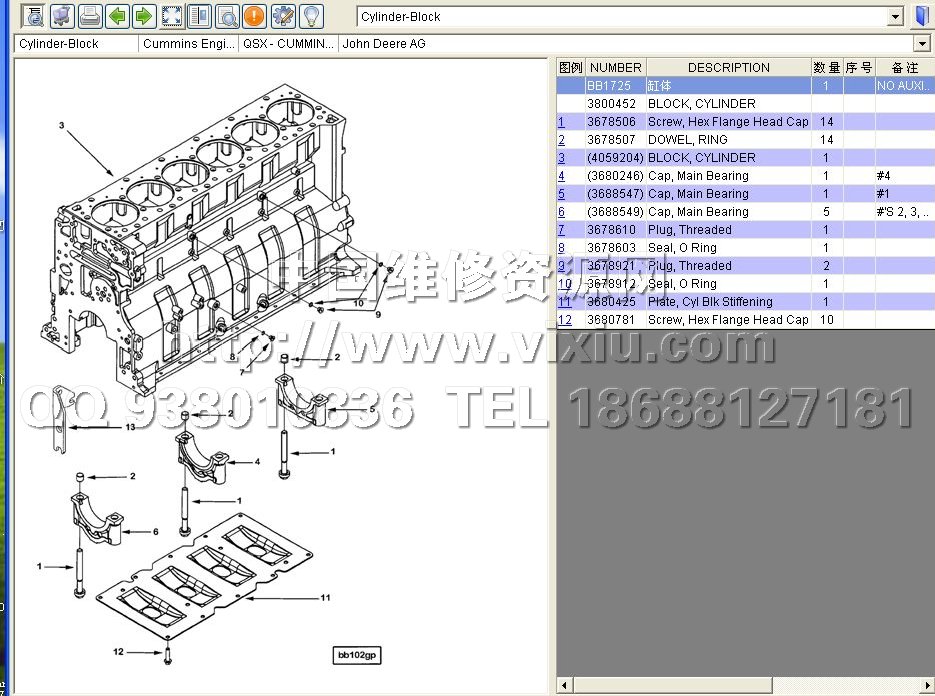935x696 pixels.
Task: Open the Cylinder-Block dropdown arrow
Action: [896, 17]
